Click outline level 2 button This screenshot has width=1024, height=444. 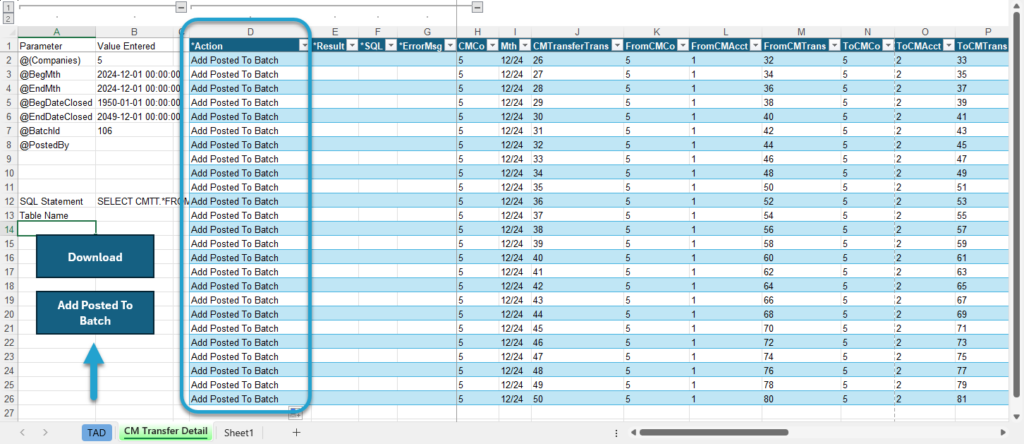click(x=8, y=18)
